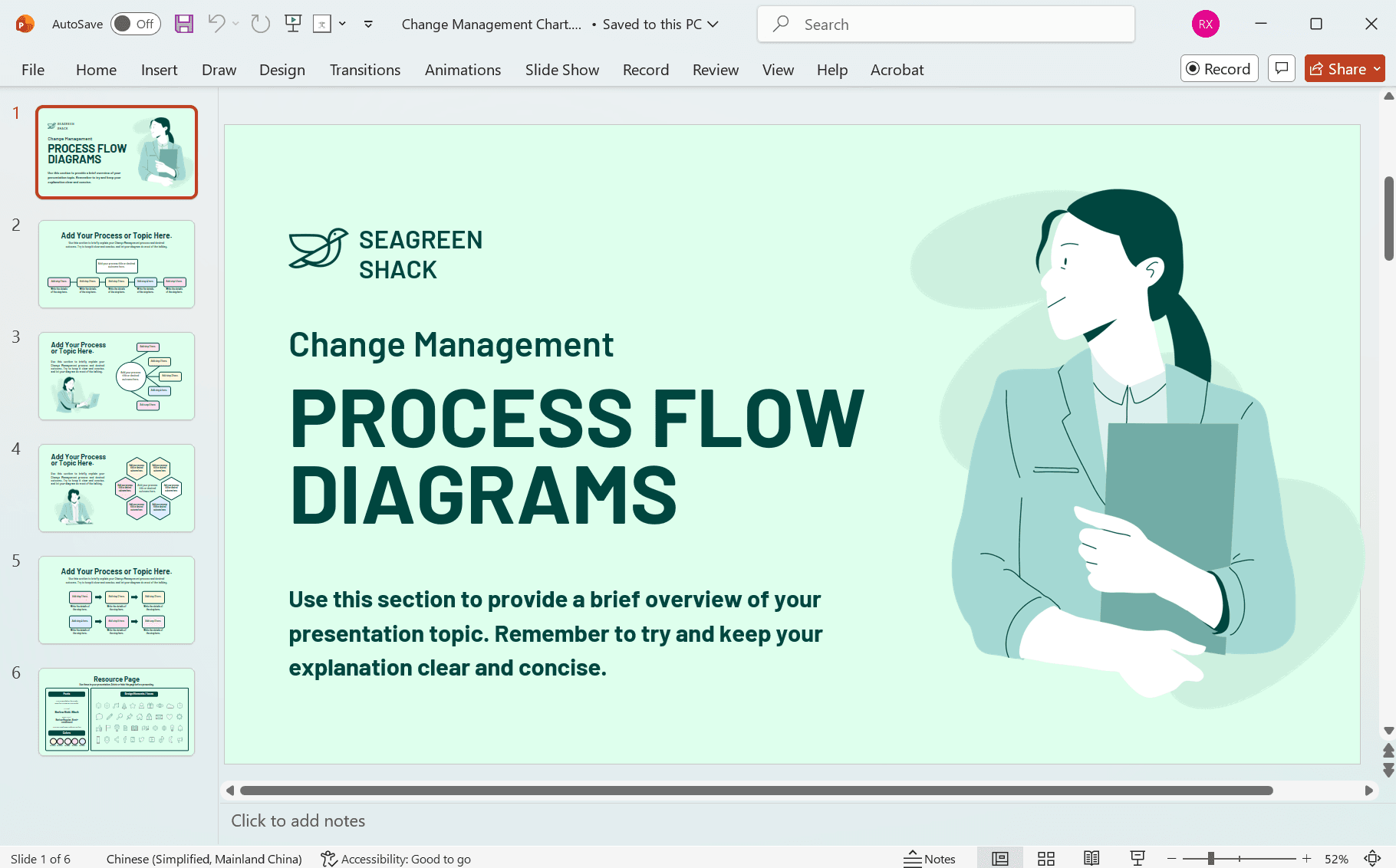
Task: Select slide 4 thumbnail in the panel
Action: 116,488
